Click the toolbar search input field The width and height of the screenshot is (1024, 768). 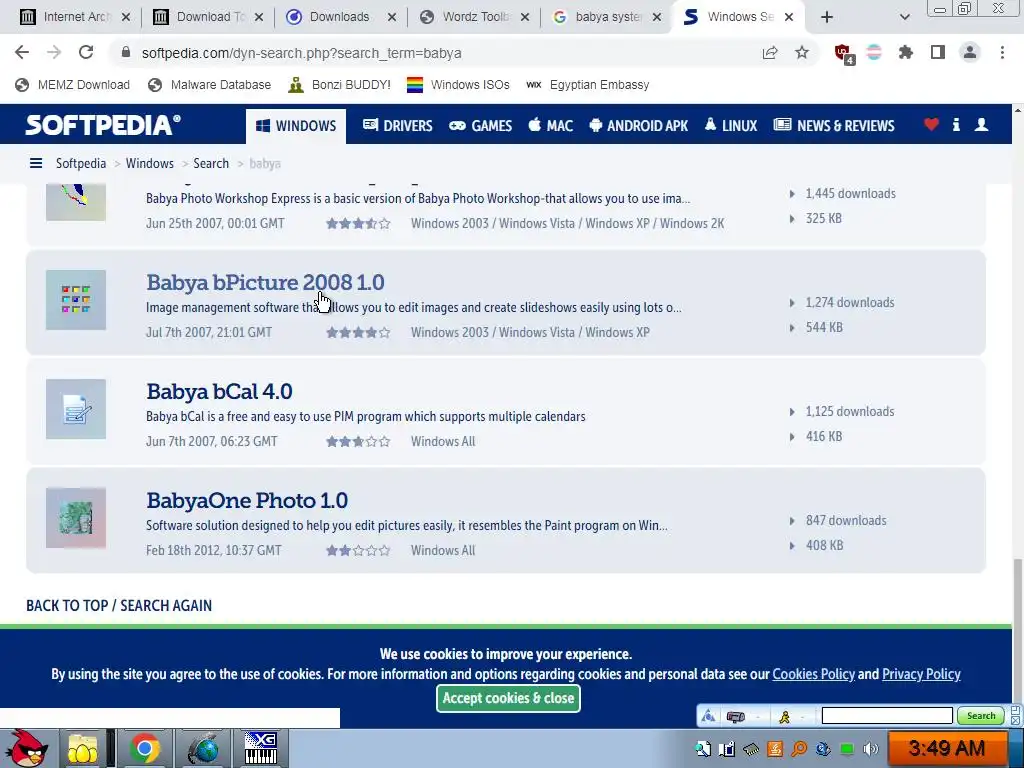(x=887, y=716)
